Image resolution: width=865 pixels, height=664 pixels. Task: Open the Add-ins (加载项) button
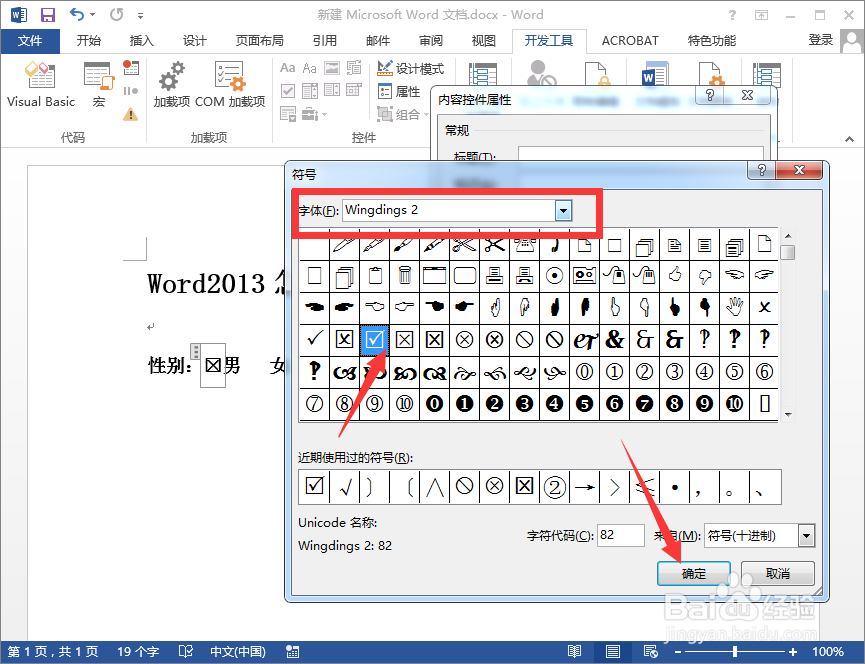(172, 84)
